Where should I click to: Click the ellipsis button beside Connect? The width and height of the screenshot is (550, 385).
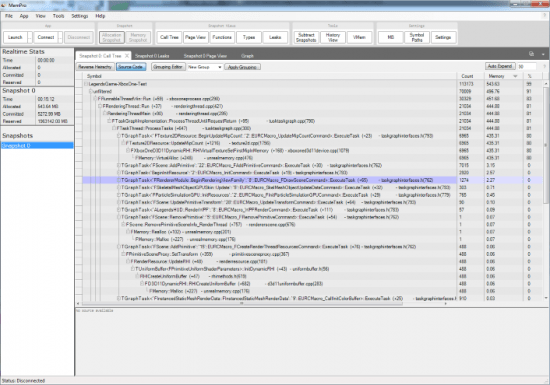pyautogui.click(x=60, y=37)
